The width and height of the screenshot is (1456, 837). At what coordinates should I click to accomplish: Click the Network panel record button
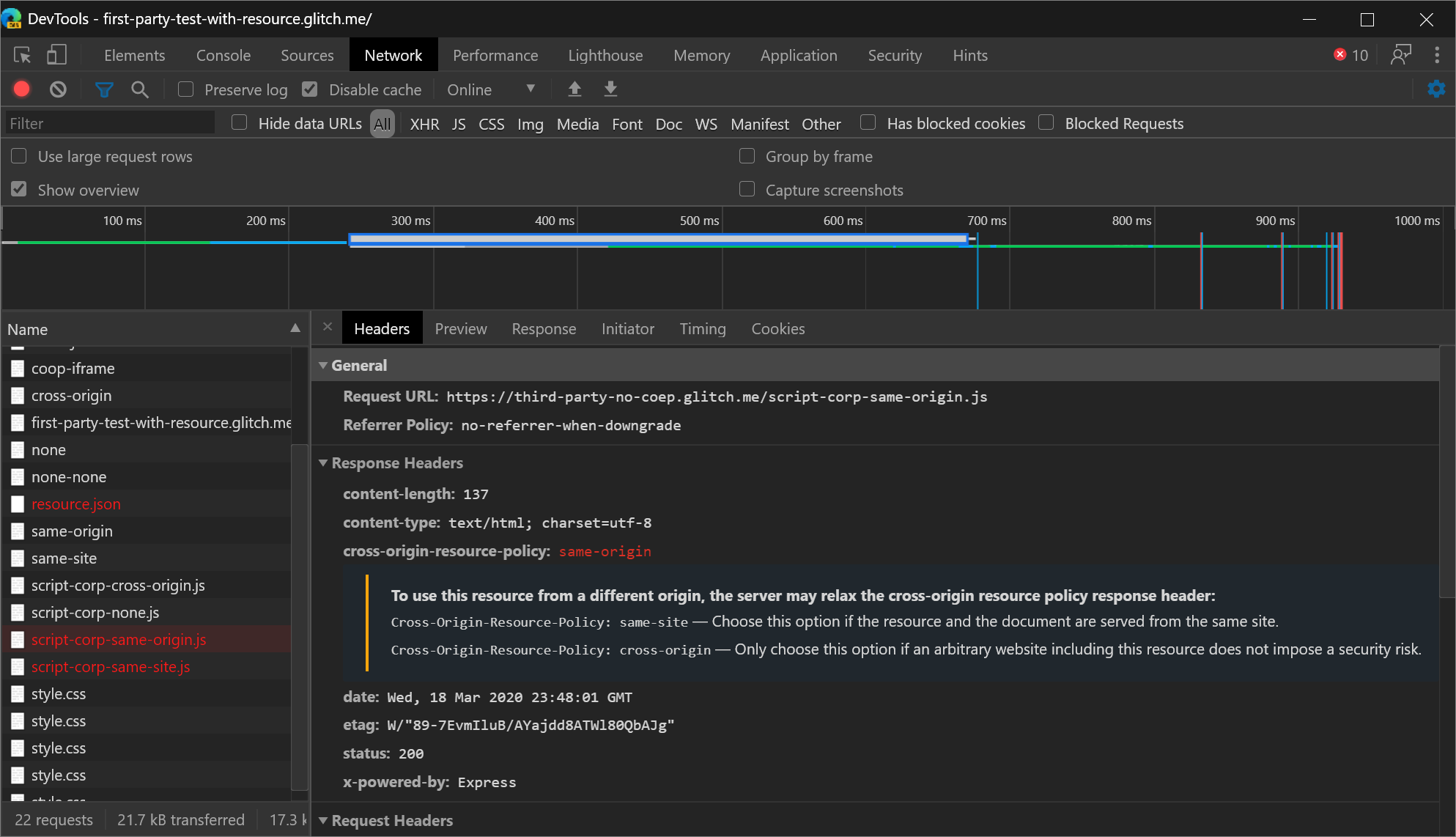21,89
